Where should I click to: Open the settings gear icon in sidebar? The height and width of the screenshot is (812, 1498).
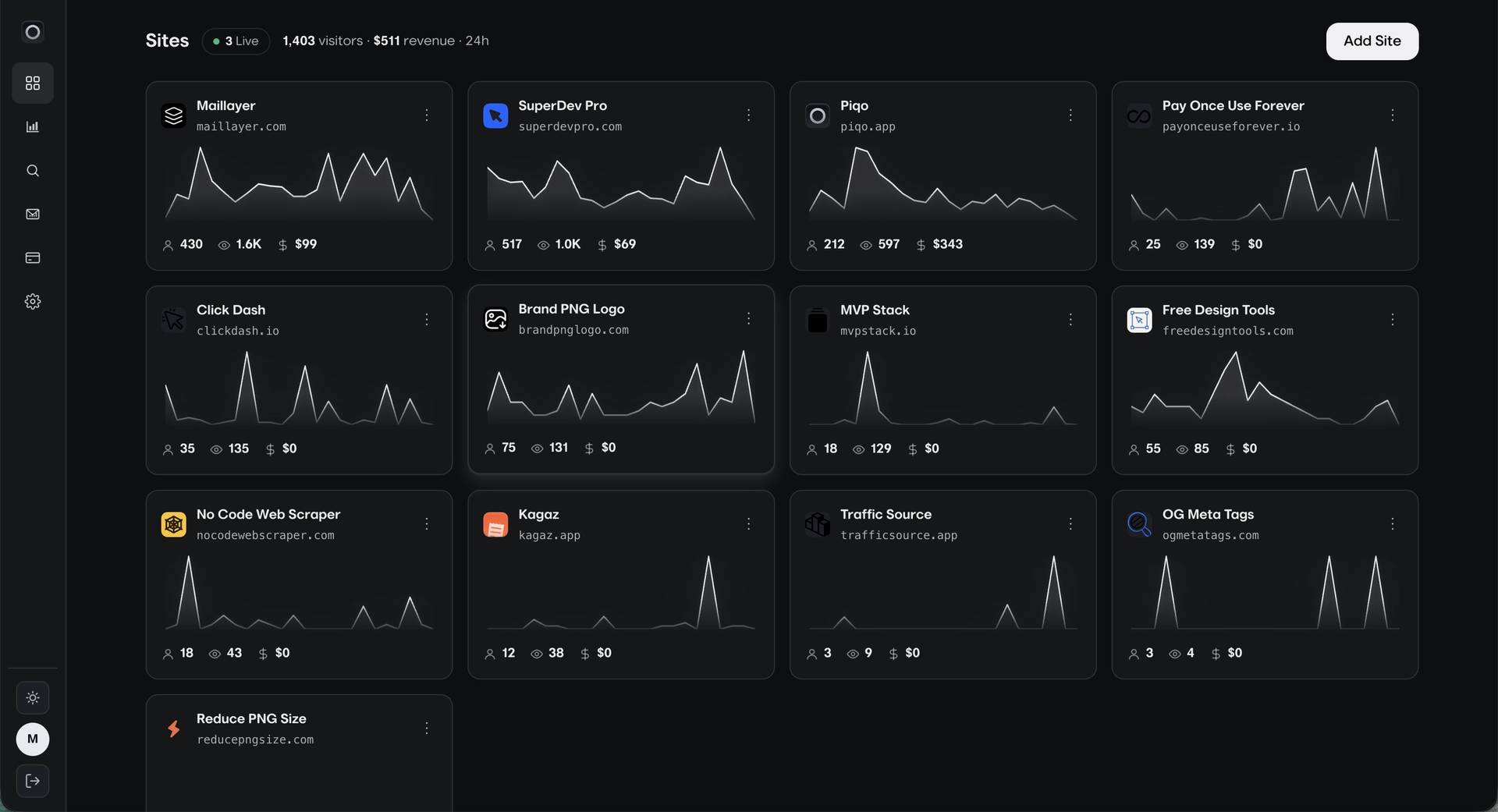point(33,301)
